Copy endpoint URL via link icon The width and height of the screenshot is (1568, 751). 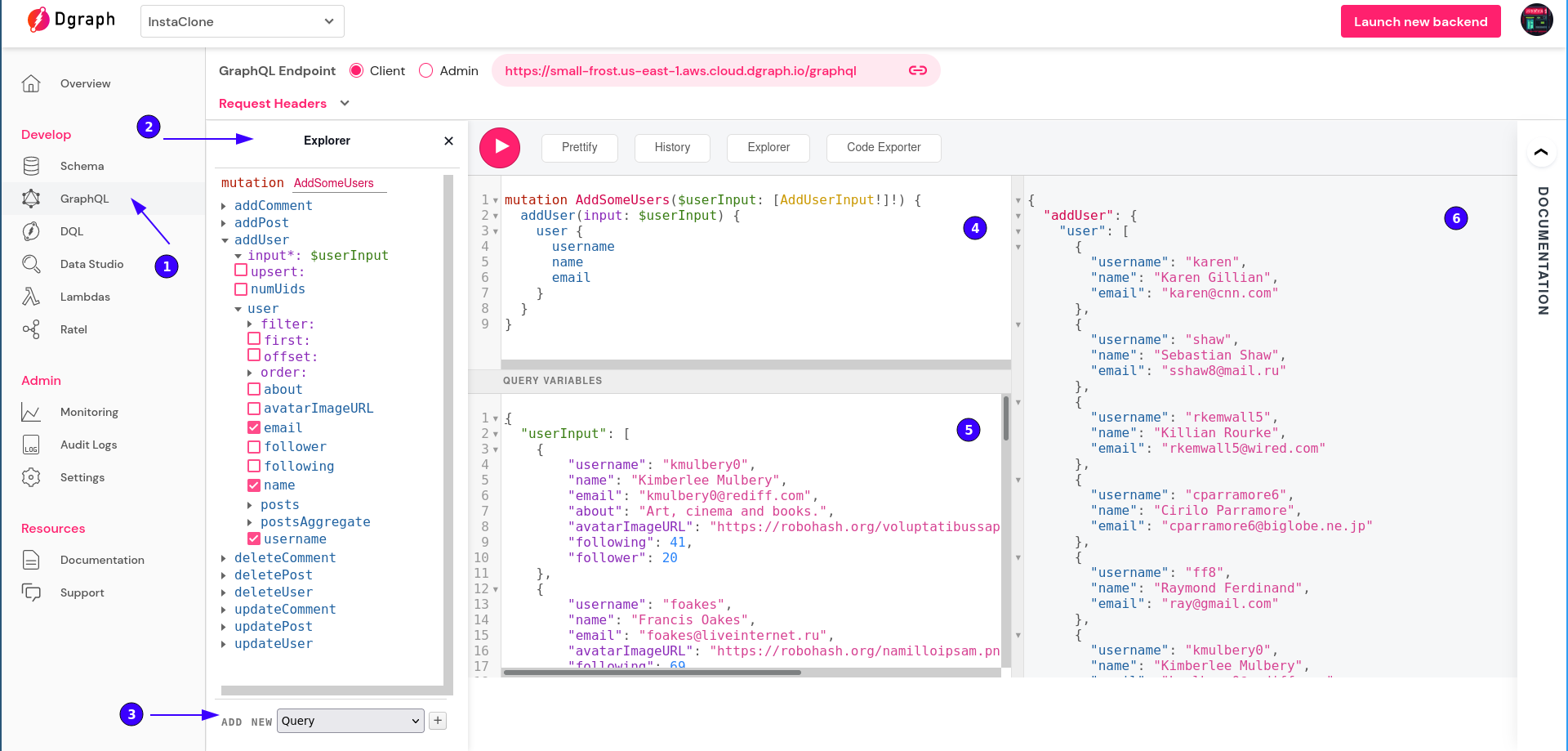pos(918,70)
